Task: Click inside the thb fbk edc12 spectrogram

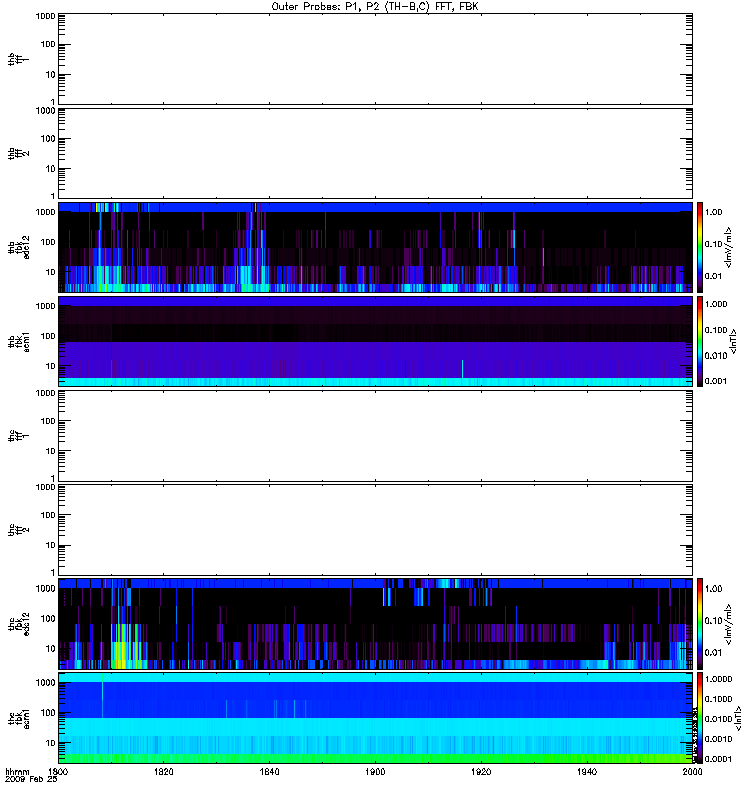Action: point(375,247)
